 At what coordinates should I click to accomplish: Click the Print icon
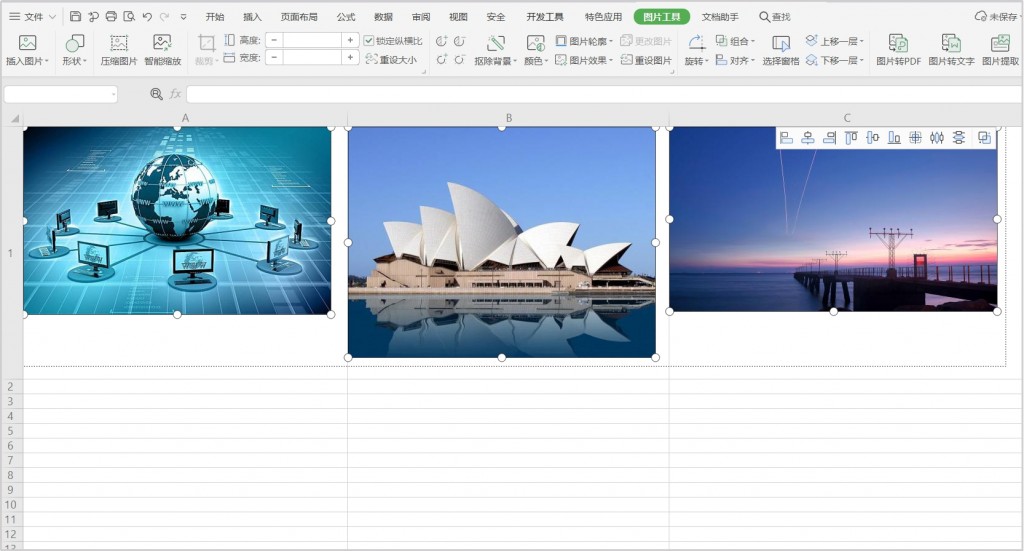pos(111,16)
